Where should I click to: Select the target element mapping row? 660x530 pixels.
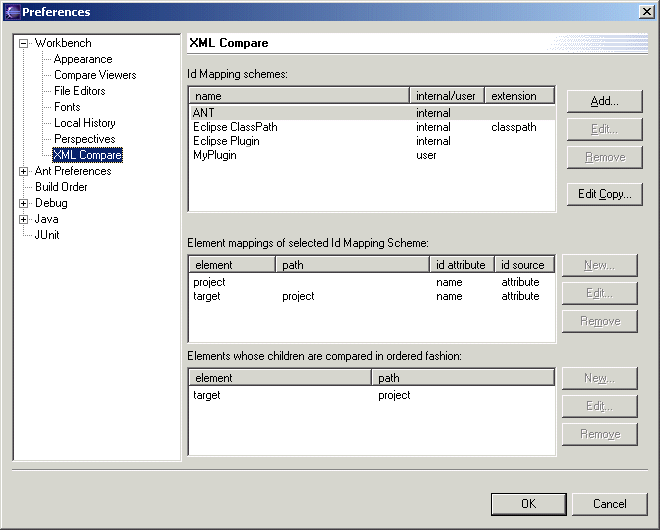(x=207, y=296)
